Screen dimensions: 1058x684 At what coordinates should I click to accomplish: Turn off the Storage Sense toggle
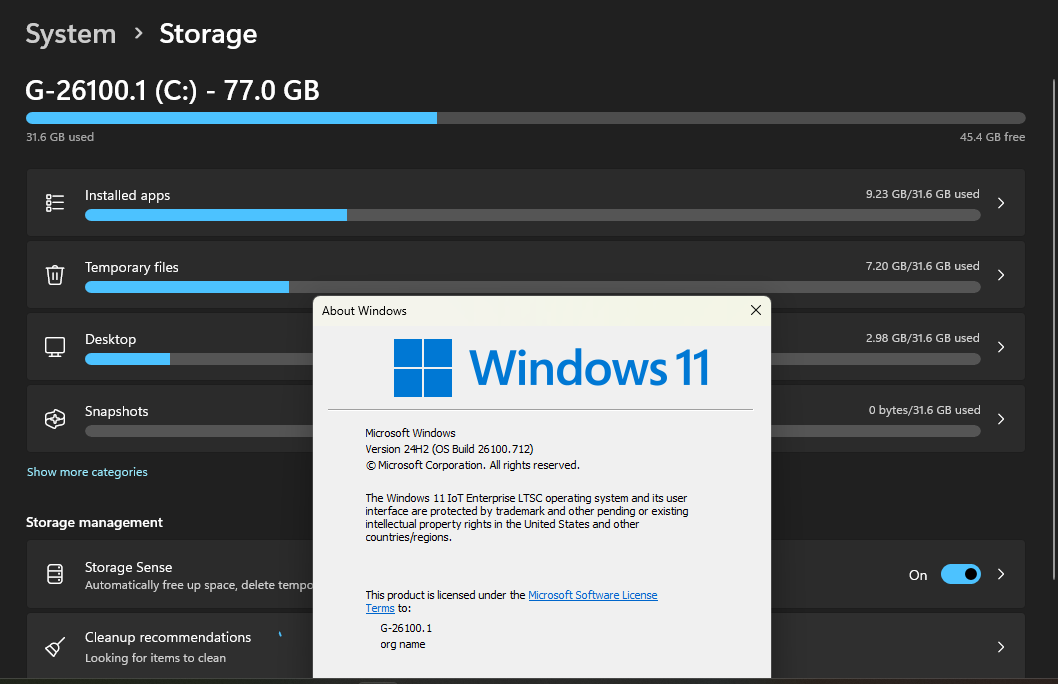pos(960,574)
